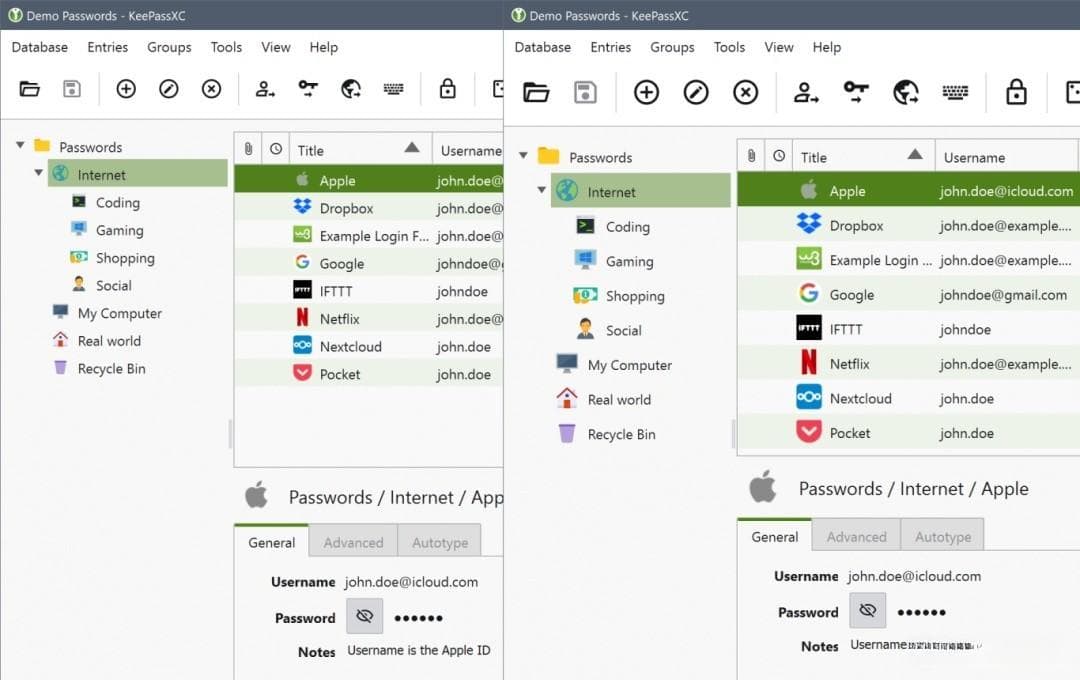Open URL globe icon in left window
This screenshot has height=680, width=1080.
tap(351, 89)
